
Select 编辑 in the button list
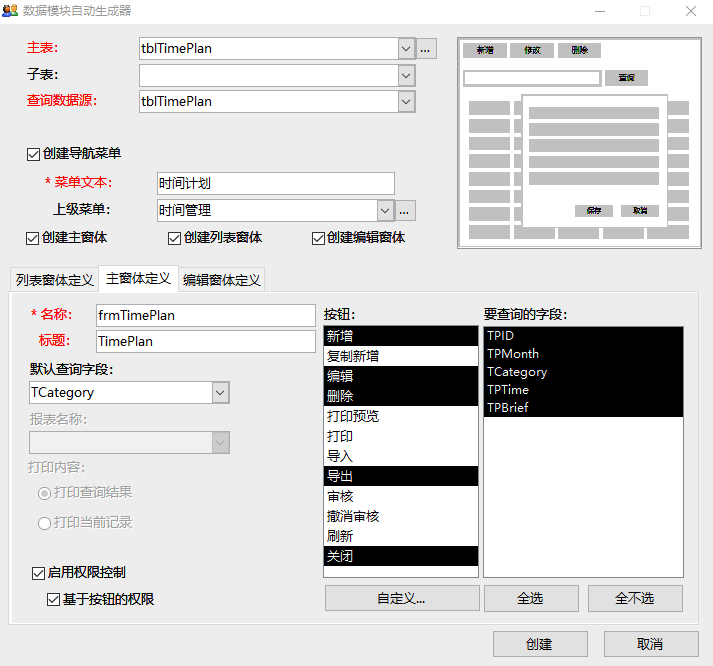pyautogui.click(x=401, y=376)
